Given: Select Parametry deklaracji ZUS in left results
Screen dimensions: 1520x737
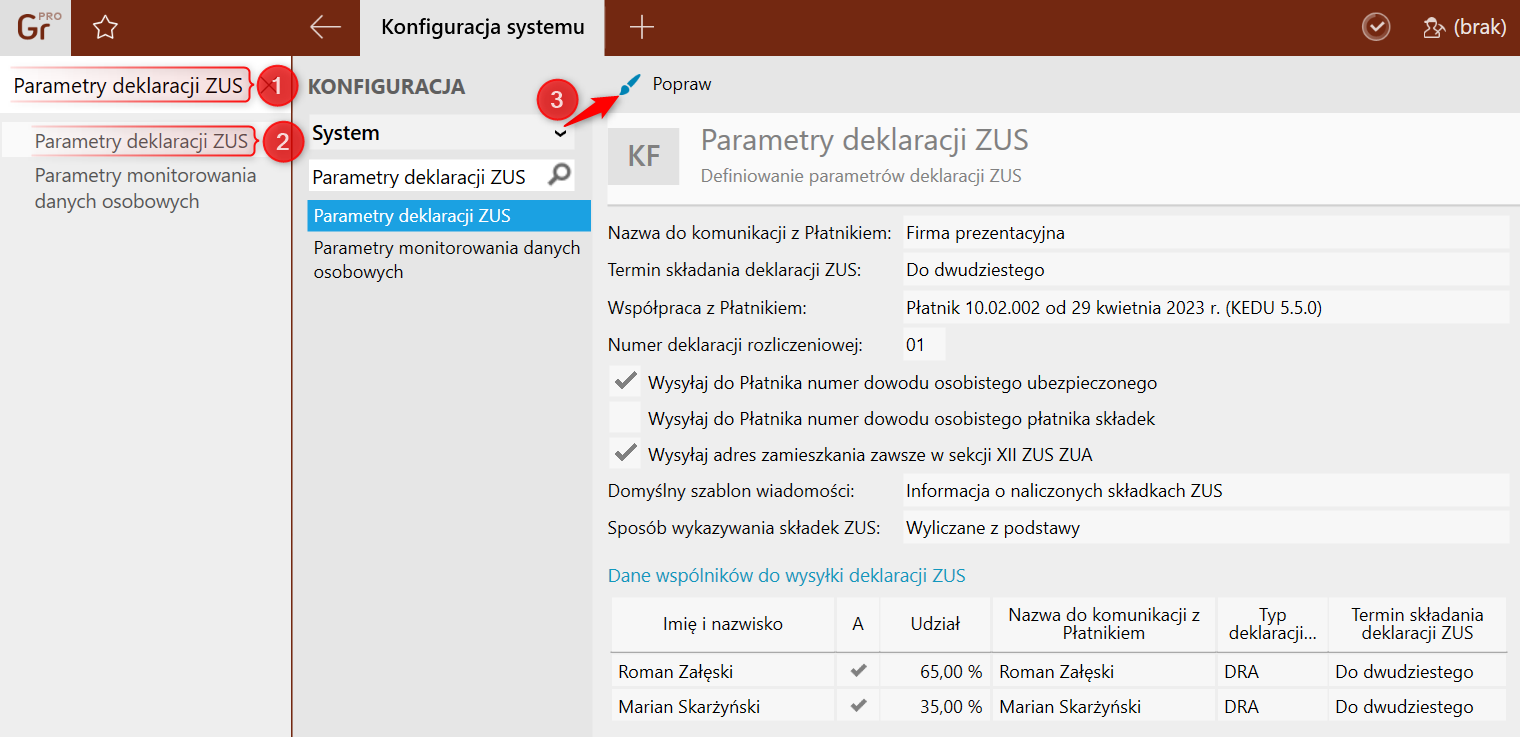Looking at the screenshot, I should click(x=141, y=141).
